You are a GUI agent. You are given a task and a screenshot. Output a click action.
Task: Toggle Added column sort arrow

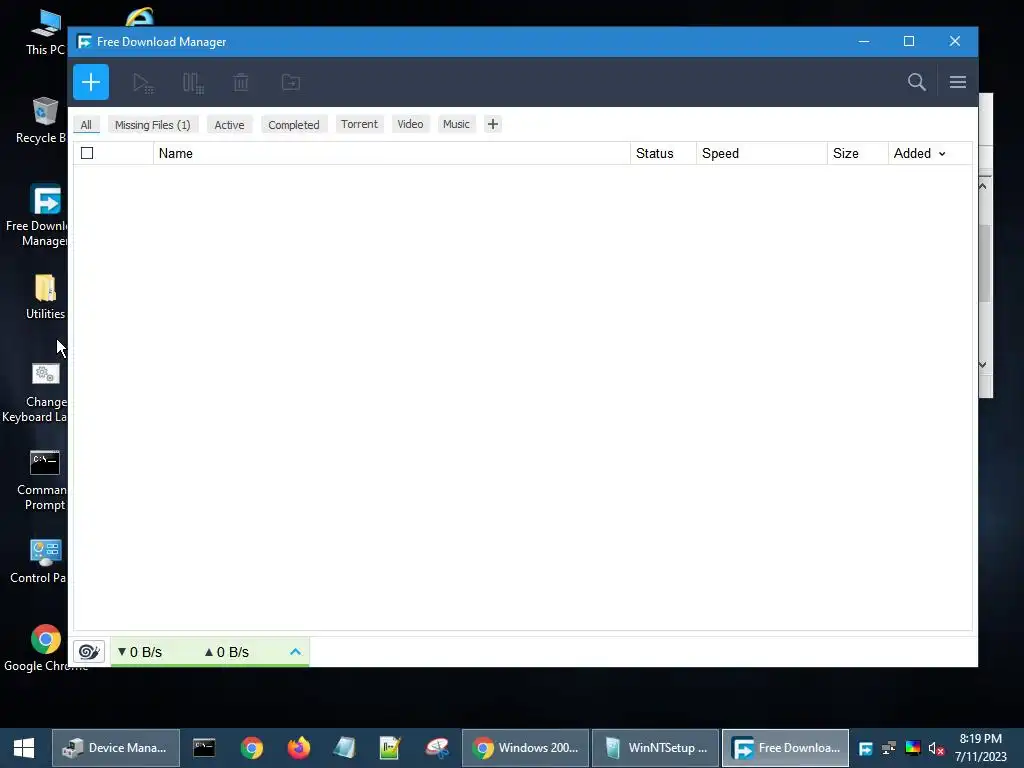click(x=942, y=154)
